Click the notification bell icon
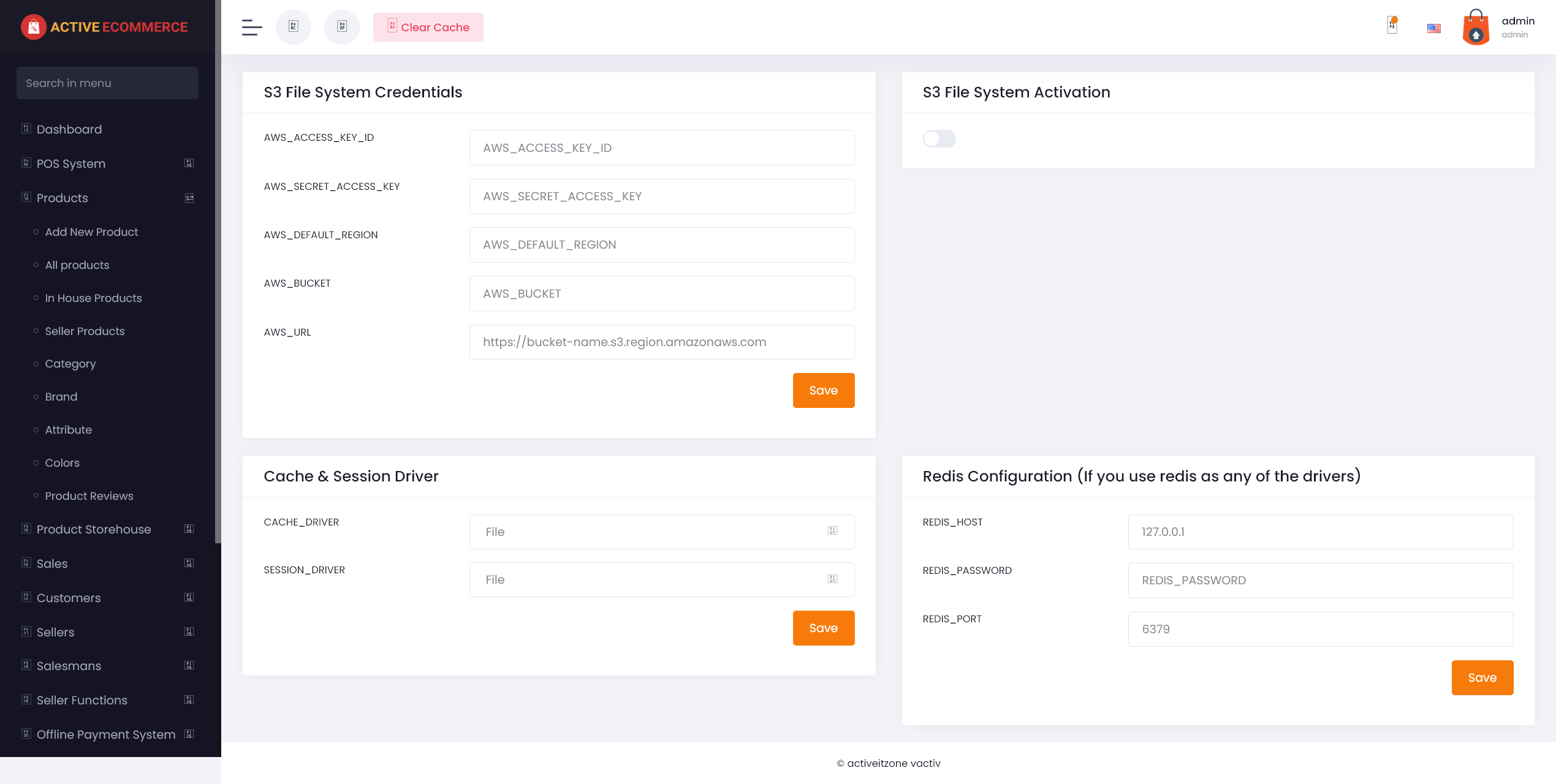The image size is (1556, 784). point(1392,26)
